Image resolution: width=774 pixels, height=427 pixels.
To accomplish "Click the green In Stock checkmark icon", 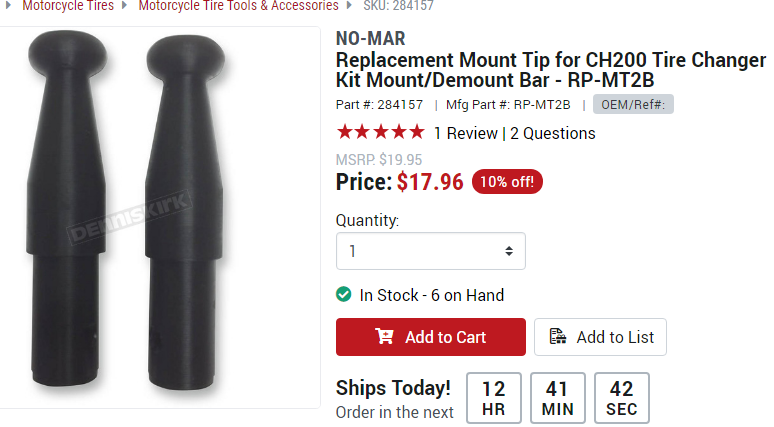I will pos(343,295).
